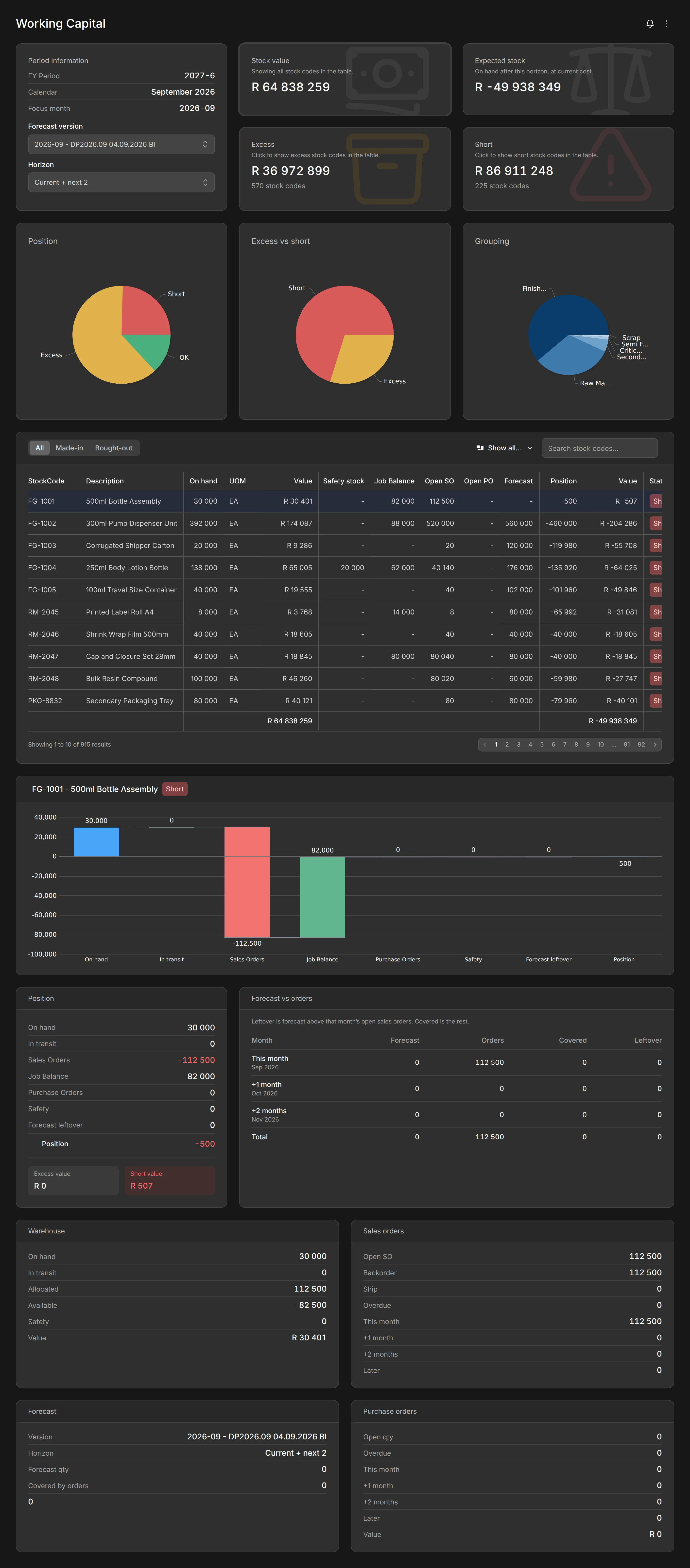Screen dimensions: 690x1568
Task: Select the RM-2045 Printed Label Roll row
Action: (345, 612)
